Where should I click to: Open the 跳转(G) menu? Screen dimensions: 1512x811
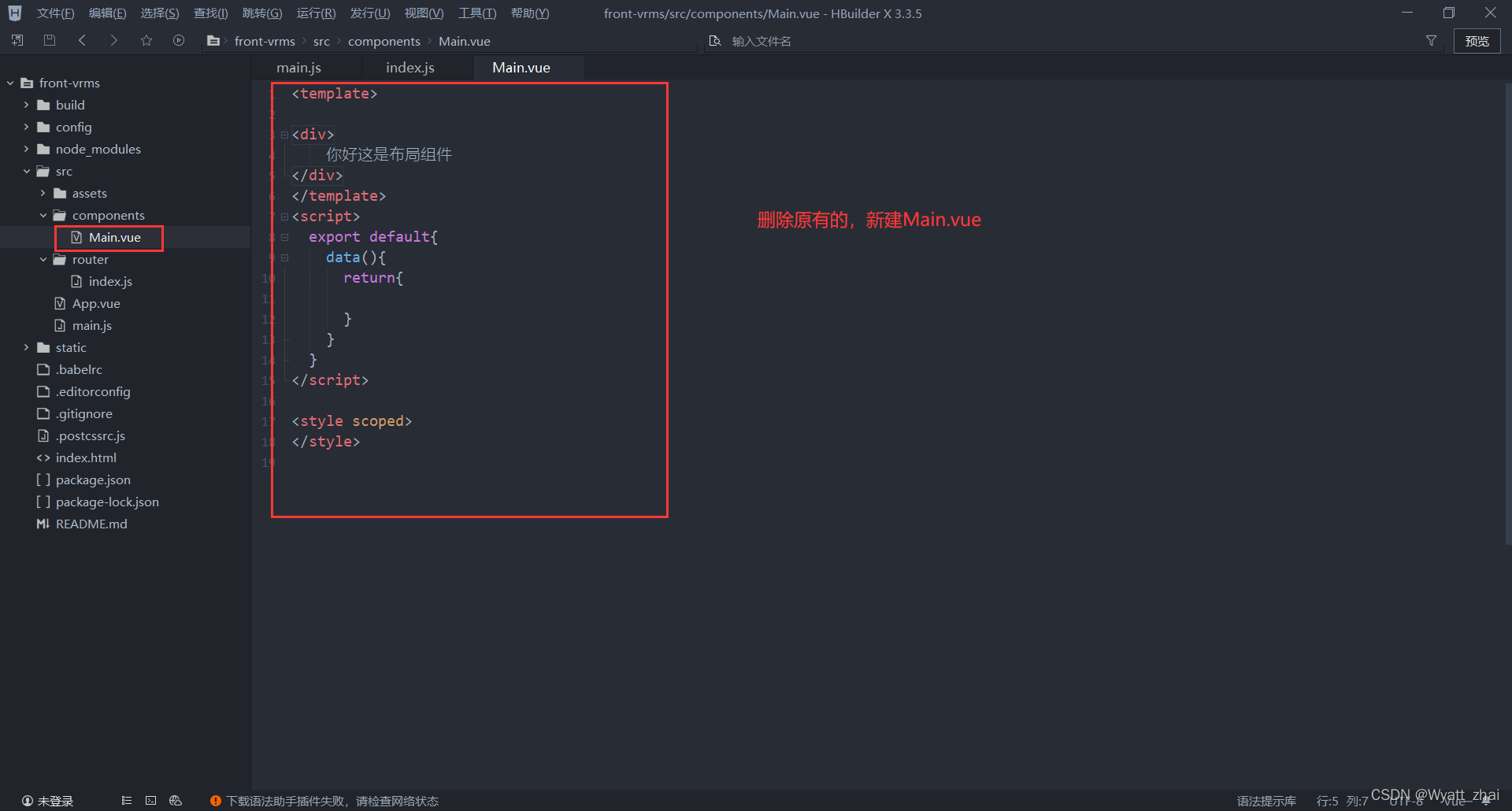262,13
